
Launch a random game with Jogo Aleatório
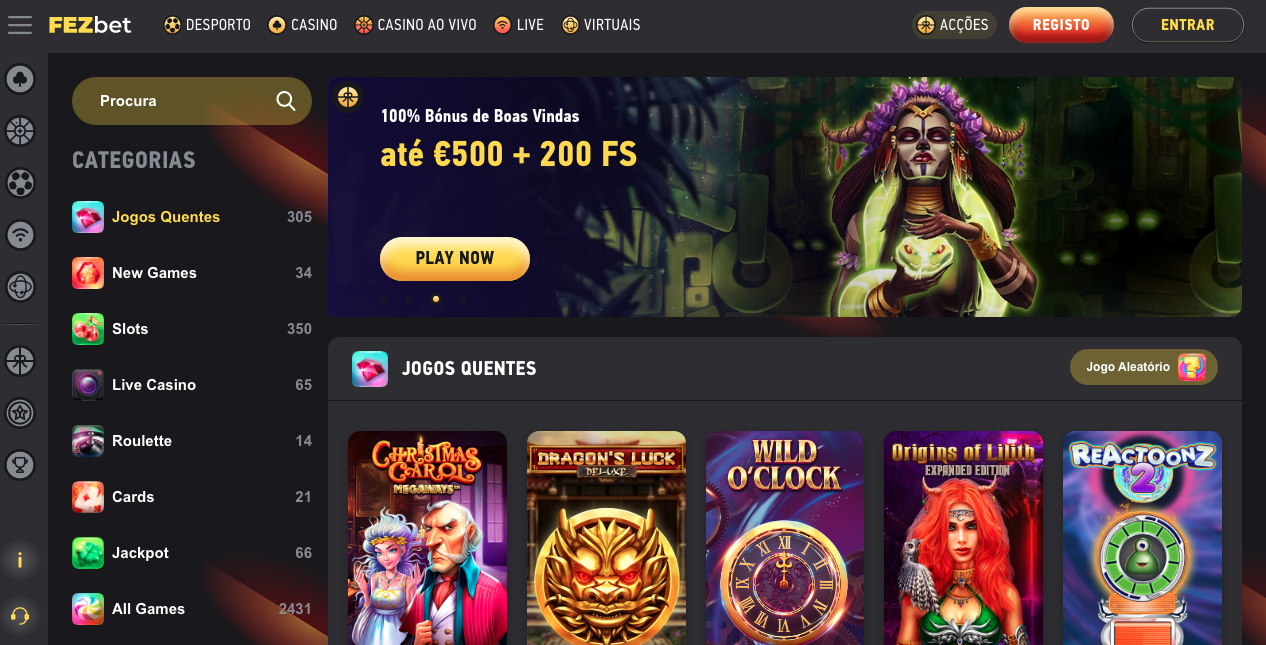1144,367
